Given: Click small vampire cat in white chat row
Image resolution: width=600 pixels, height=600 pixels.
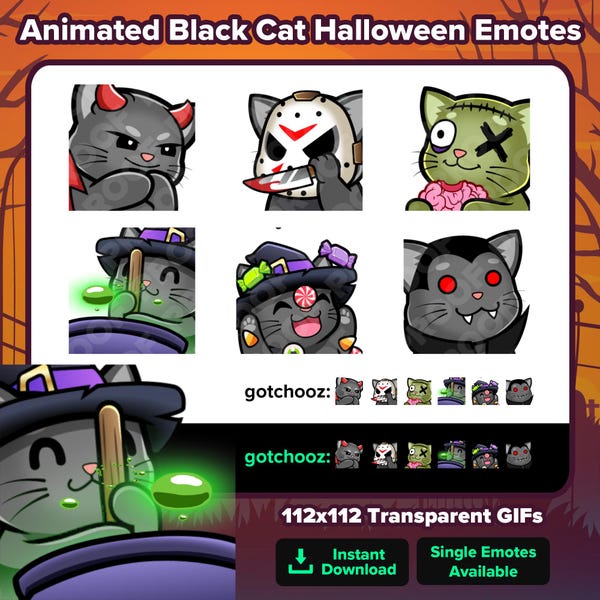Looking at the screenshot, I should [x=519, y=391].
